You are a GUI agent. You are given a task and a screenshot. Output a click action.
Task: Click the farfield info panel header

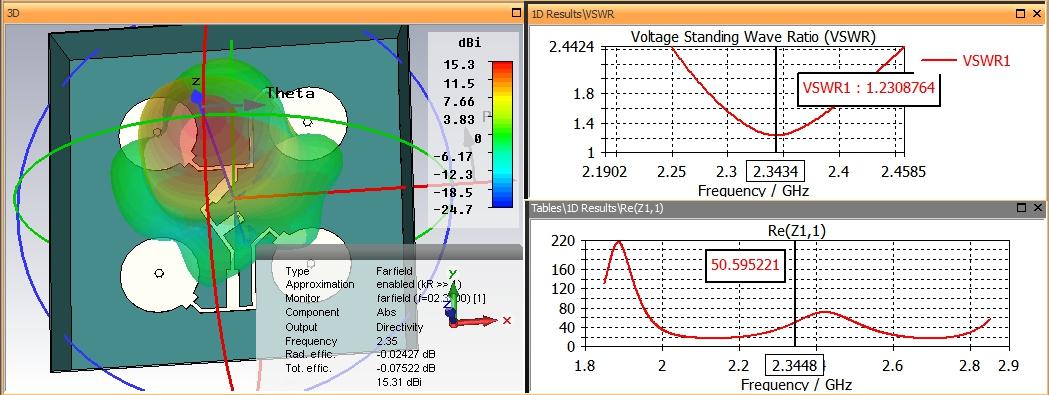click(389, 252)
